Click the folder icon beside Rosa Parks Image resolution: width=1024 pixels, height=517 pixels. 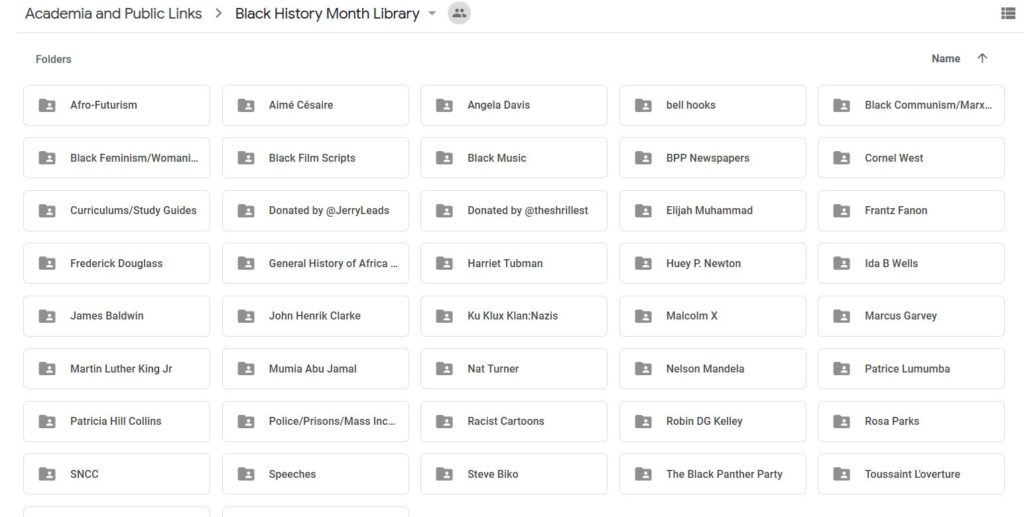(x=842, y=421)
